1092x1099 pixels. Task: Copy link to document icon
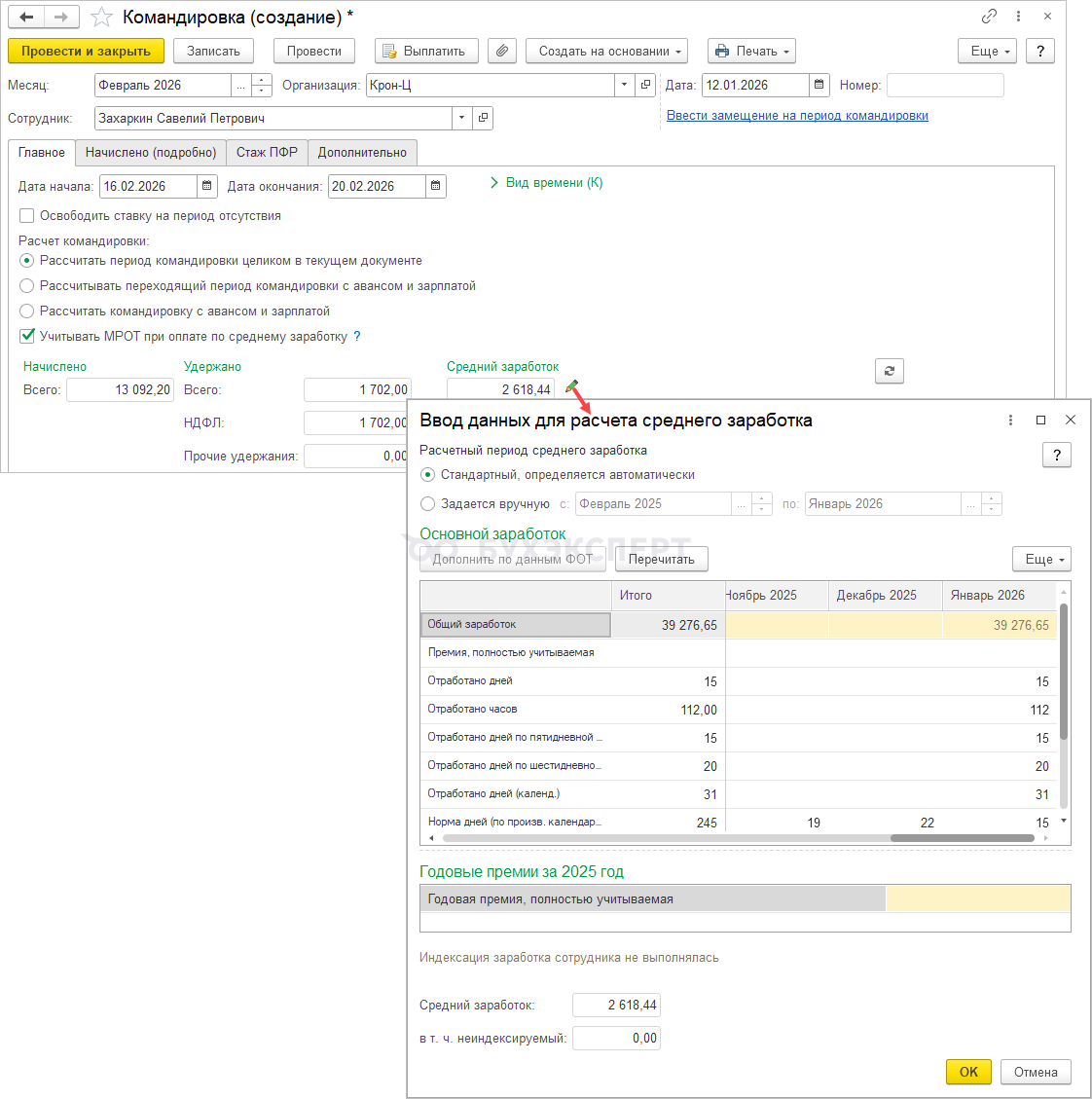[989, 17]
